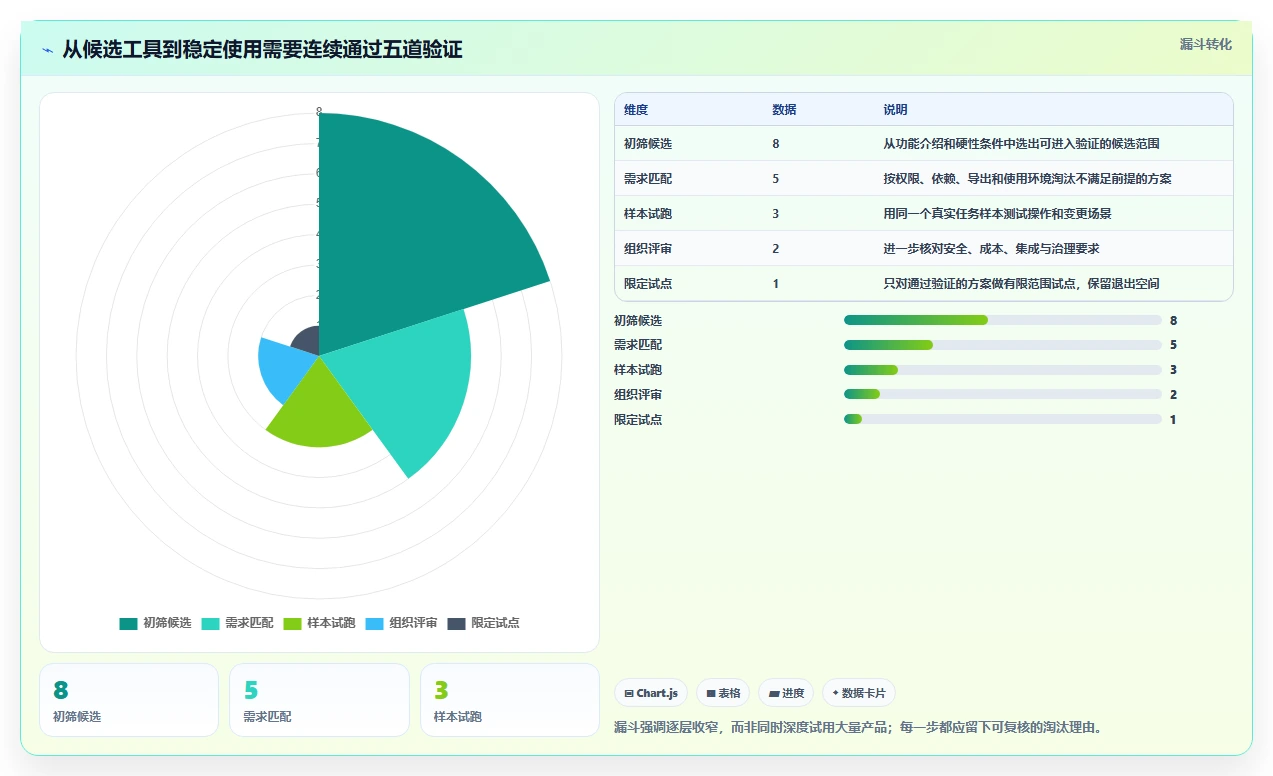This screenshot has height=776, width=1273.
Task: Click the 组织评审 progress bar
Action: click(1003, 395)
